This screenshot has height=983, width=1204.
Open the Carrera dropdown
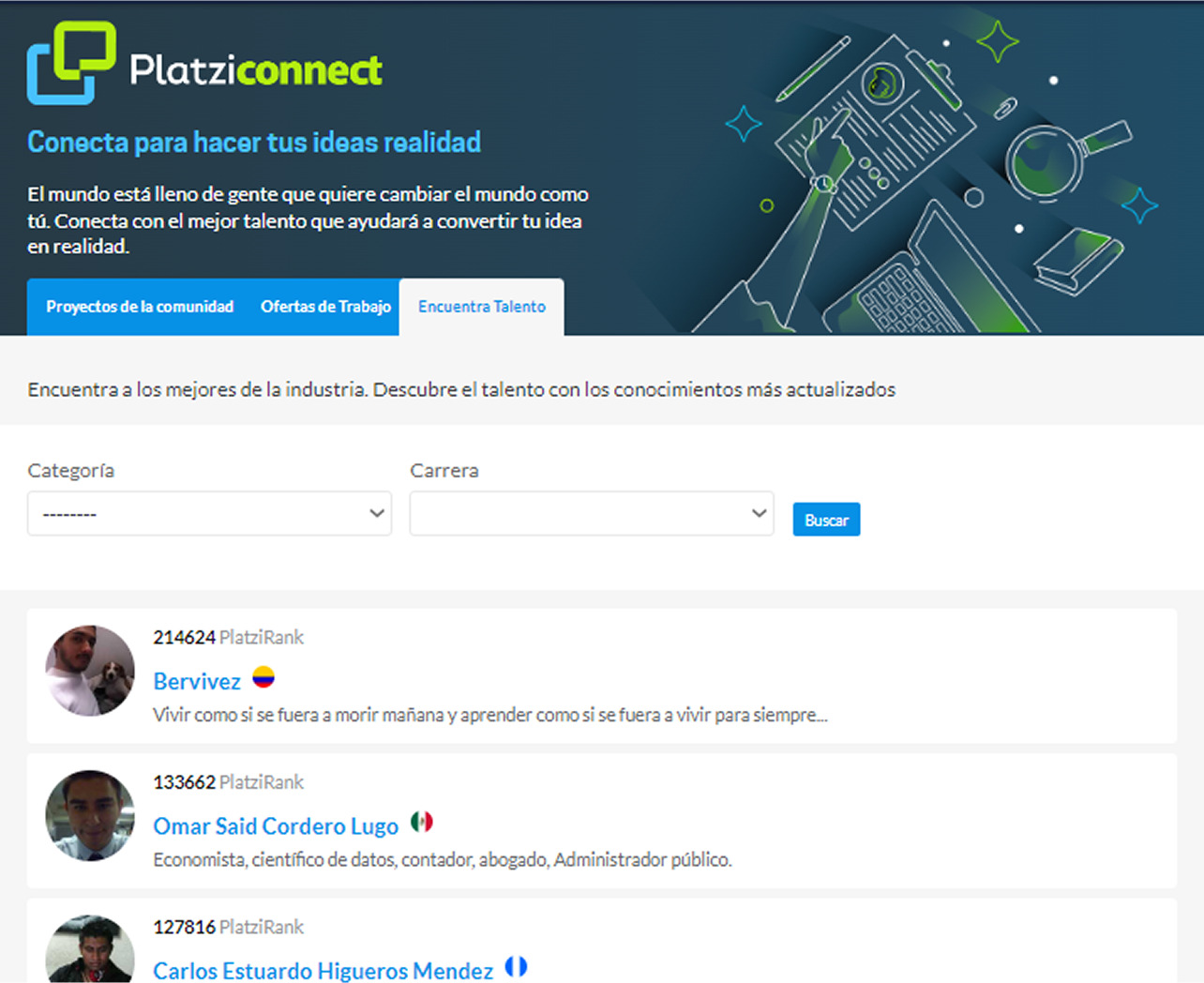592,514
